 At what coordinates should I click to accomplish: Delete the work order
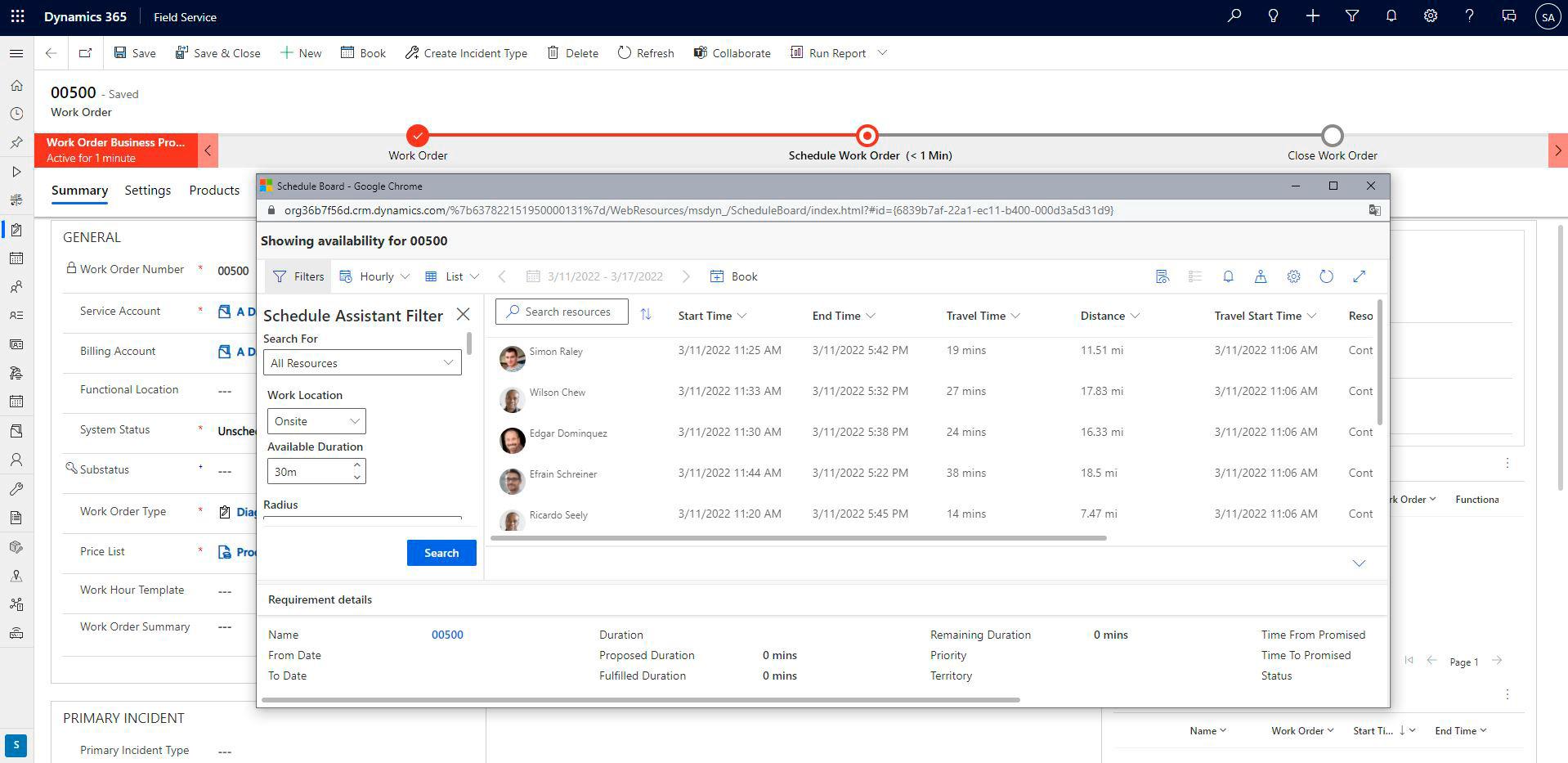[x=572, y=53]
